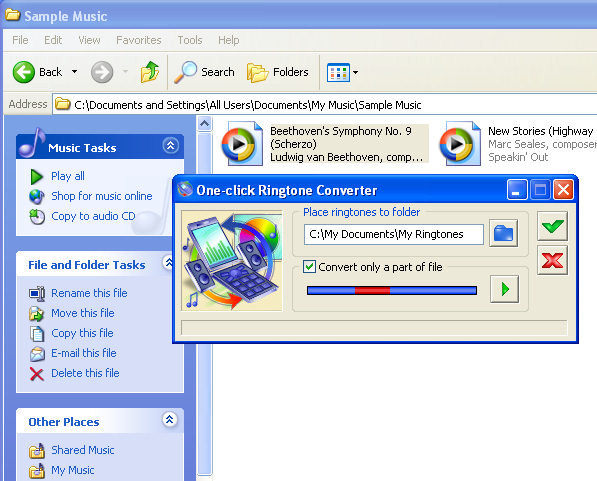Open the Tools menu

coord(190,40)
